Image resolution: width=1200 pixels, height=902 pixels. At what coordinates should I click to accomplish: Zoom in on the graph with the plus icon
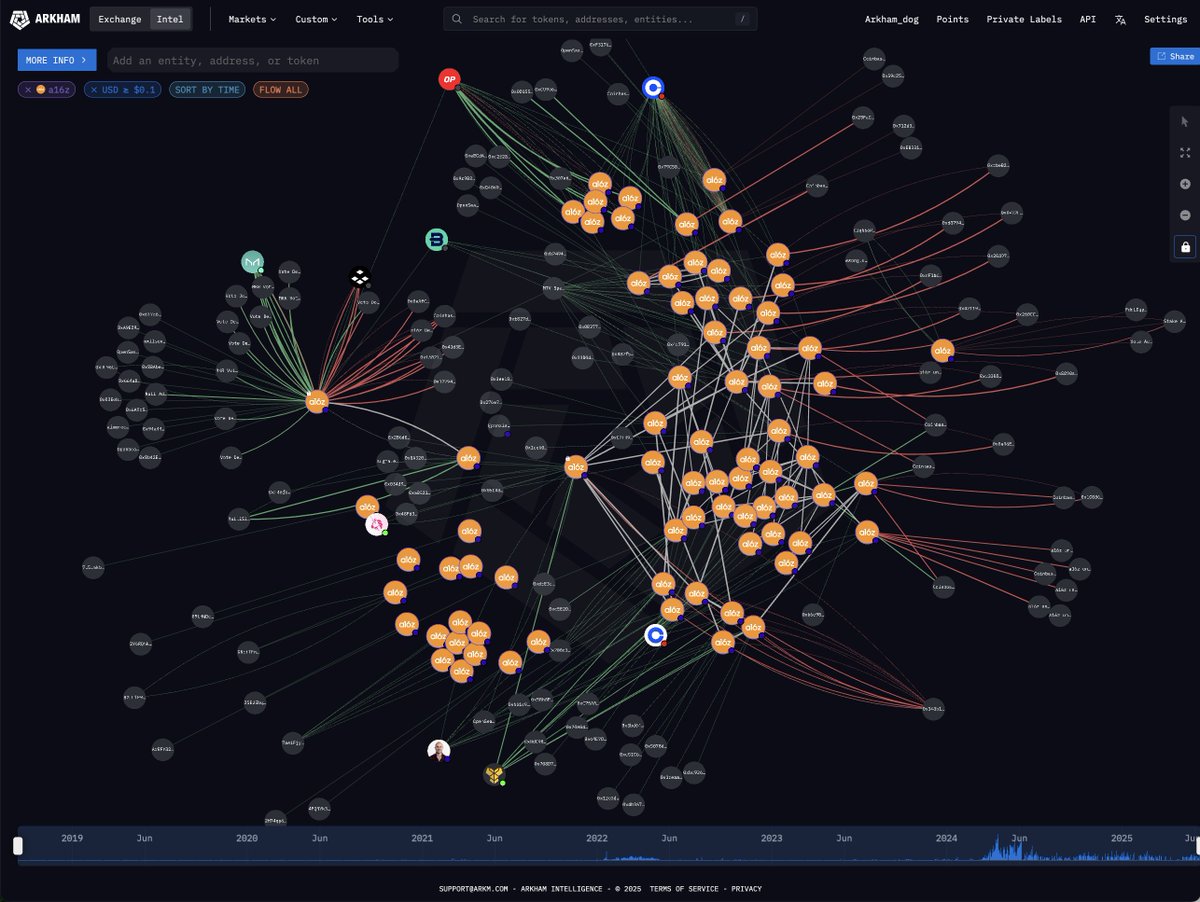click(1185, 184)
